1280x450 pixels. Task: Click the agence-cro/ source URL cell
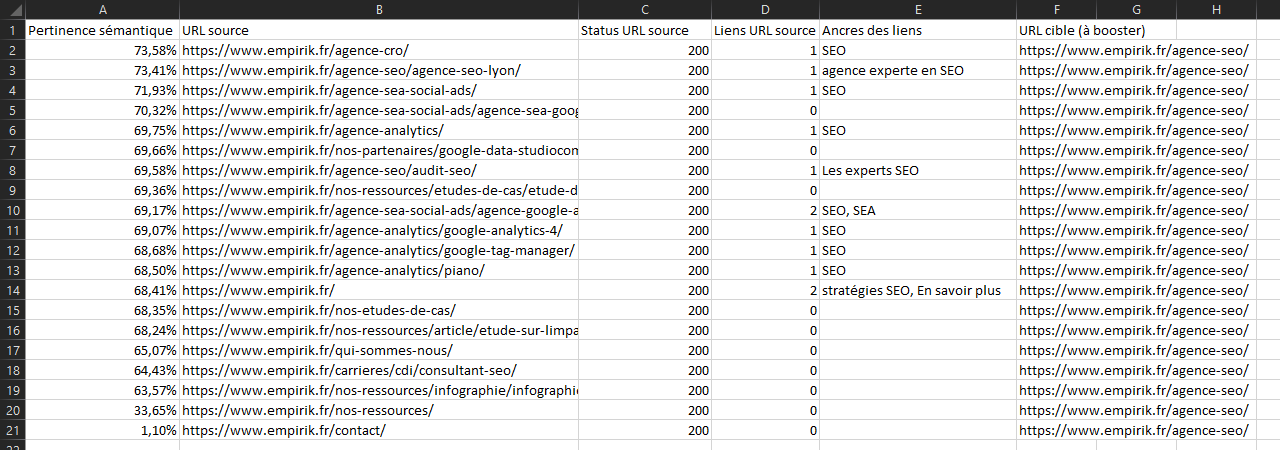pyautogui.click(x=379, y=50)
